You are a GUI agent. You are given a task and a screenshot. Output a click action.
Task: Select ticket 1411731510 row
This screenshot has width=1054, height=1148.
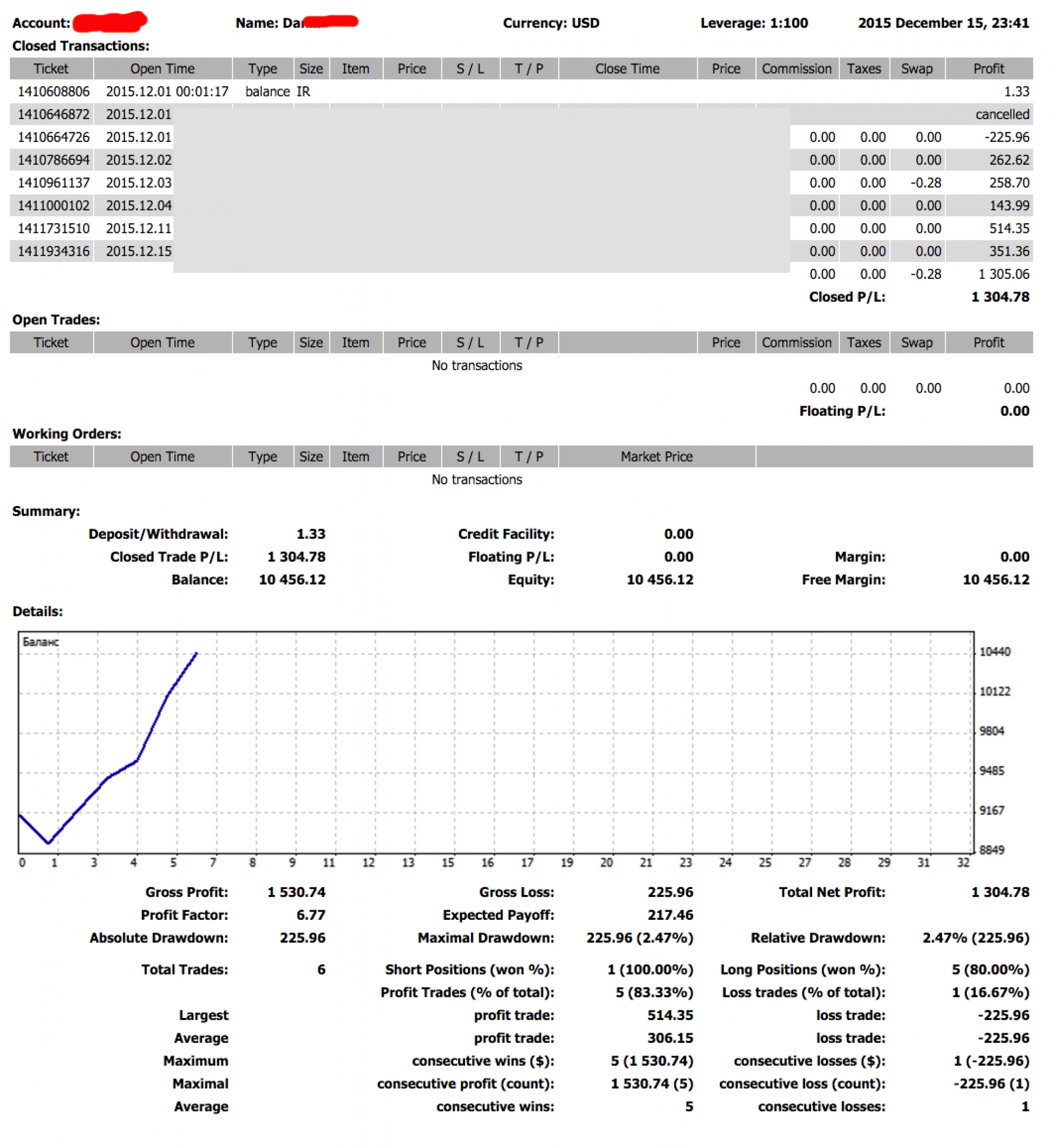click(54, 228)
